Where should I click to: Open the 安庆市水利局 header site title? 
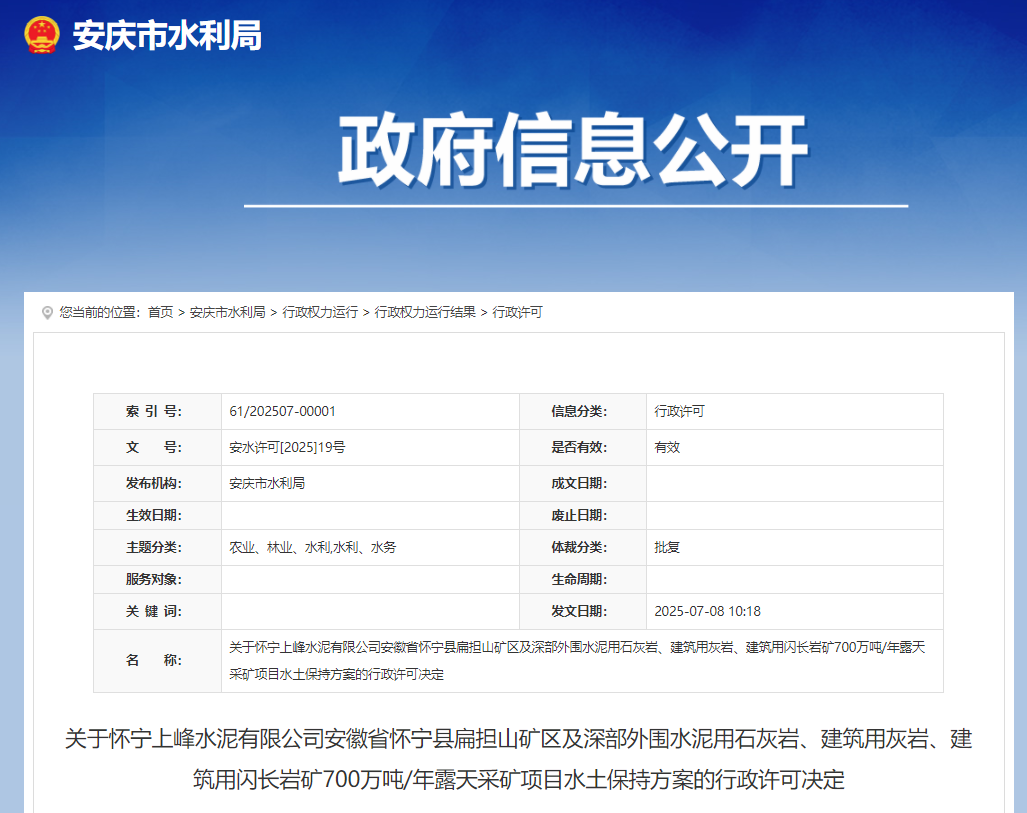click(x=166, y=36)
